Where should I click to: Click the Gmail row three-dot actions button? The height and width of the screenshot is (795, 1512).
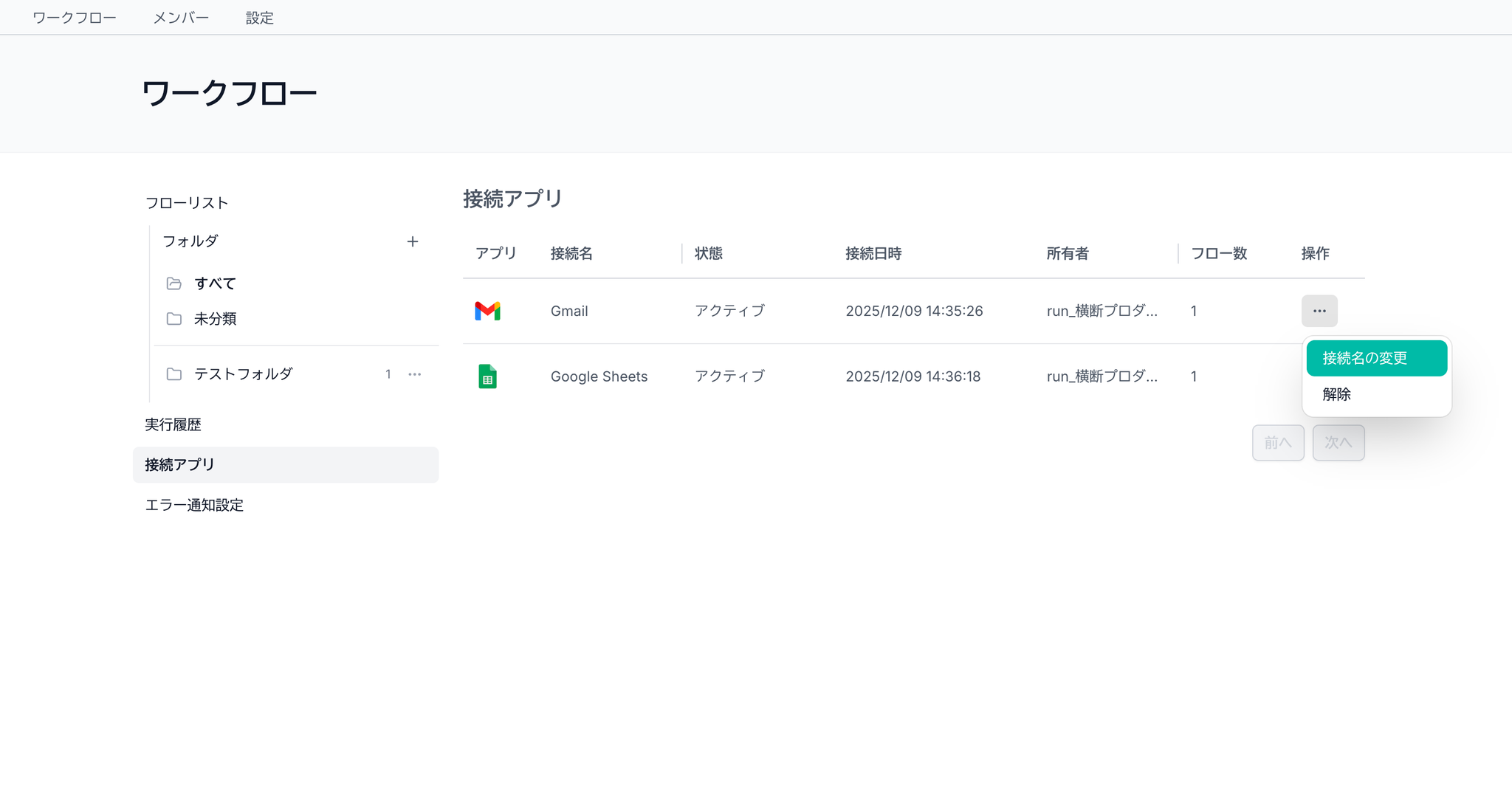[x=1319, y=311]
